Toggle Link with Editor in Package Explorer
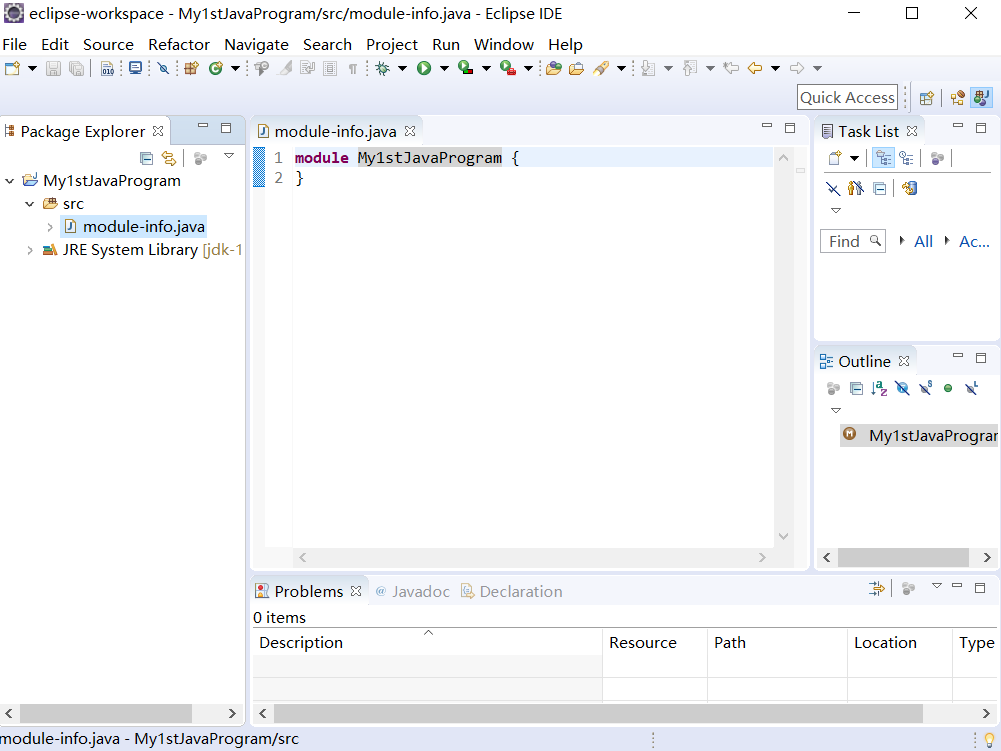Image resolution: width=1001 pixels, height=751 pixels. coord(169,158)
